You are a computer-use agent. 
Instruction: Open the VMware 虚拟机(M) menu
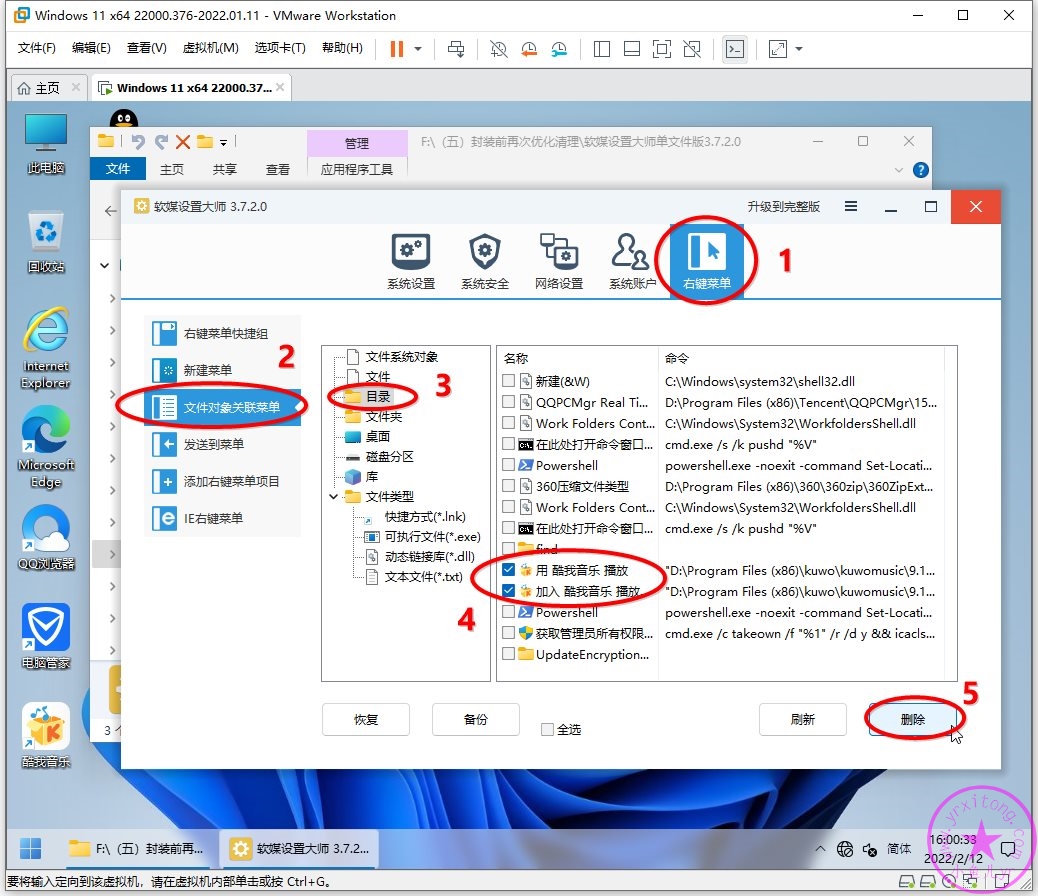point(211,48)
